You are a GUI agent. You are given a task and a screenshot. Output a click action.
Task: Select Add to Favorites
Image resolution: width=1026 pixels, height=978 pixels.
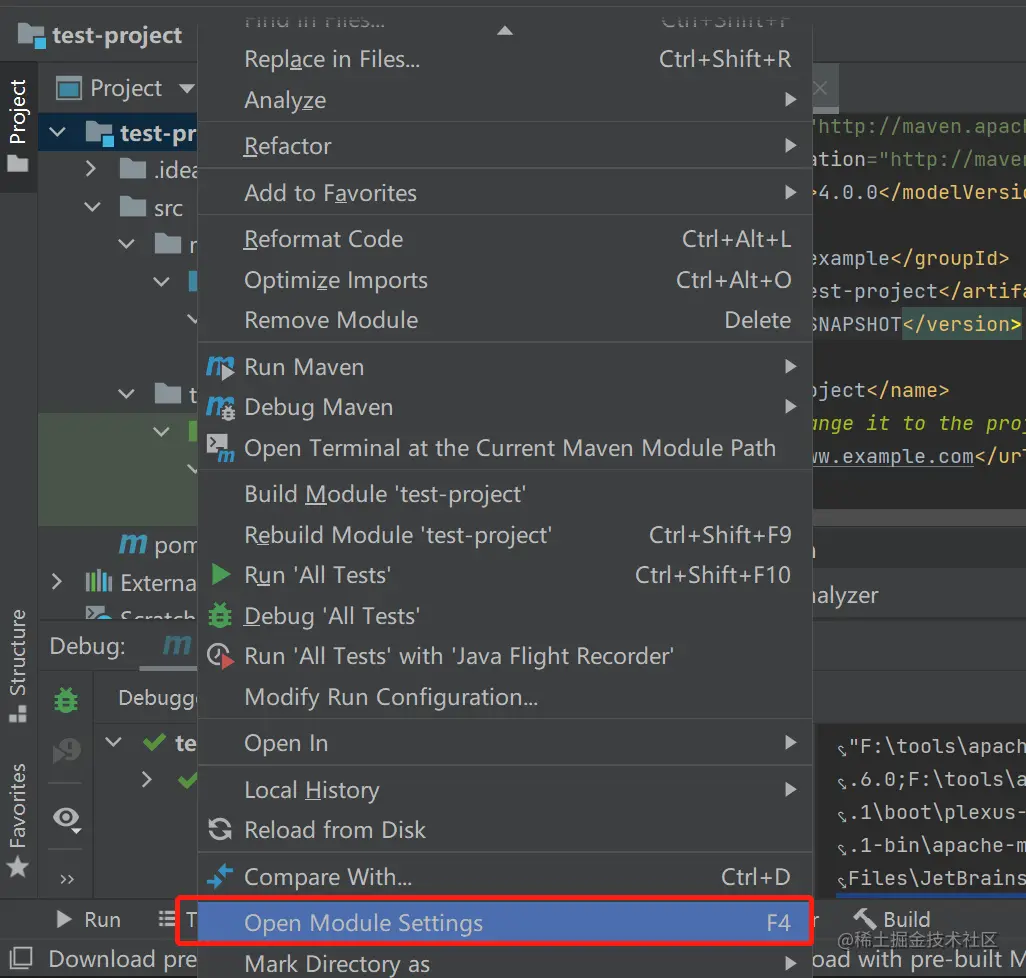tap(504, 193)
